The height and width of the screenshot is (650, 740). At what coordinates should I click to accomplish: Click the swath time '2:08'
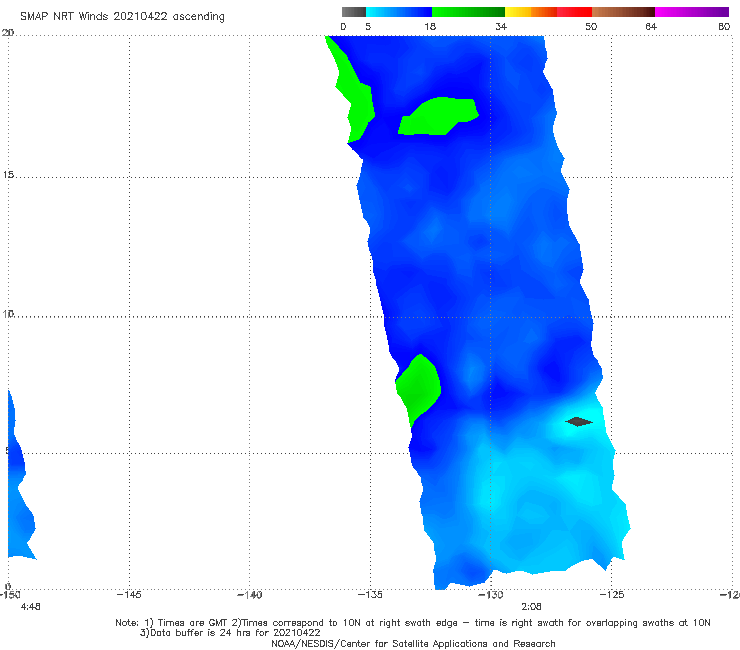click(531, 607)
